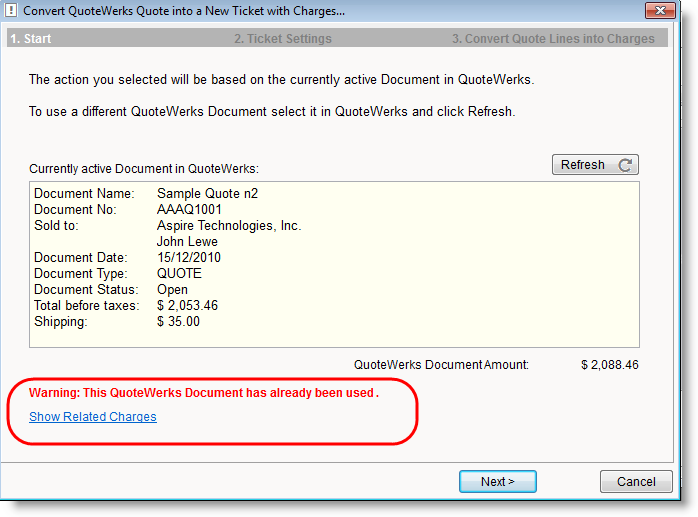Click the total before taxes $ 2,053.46
Screen dimensions: 698x517
(x=187, y=306)
